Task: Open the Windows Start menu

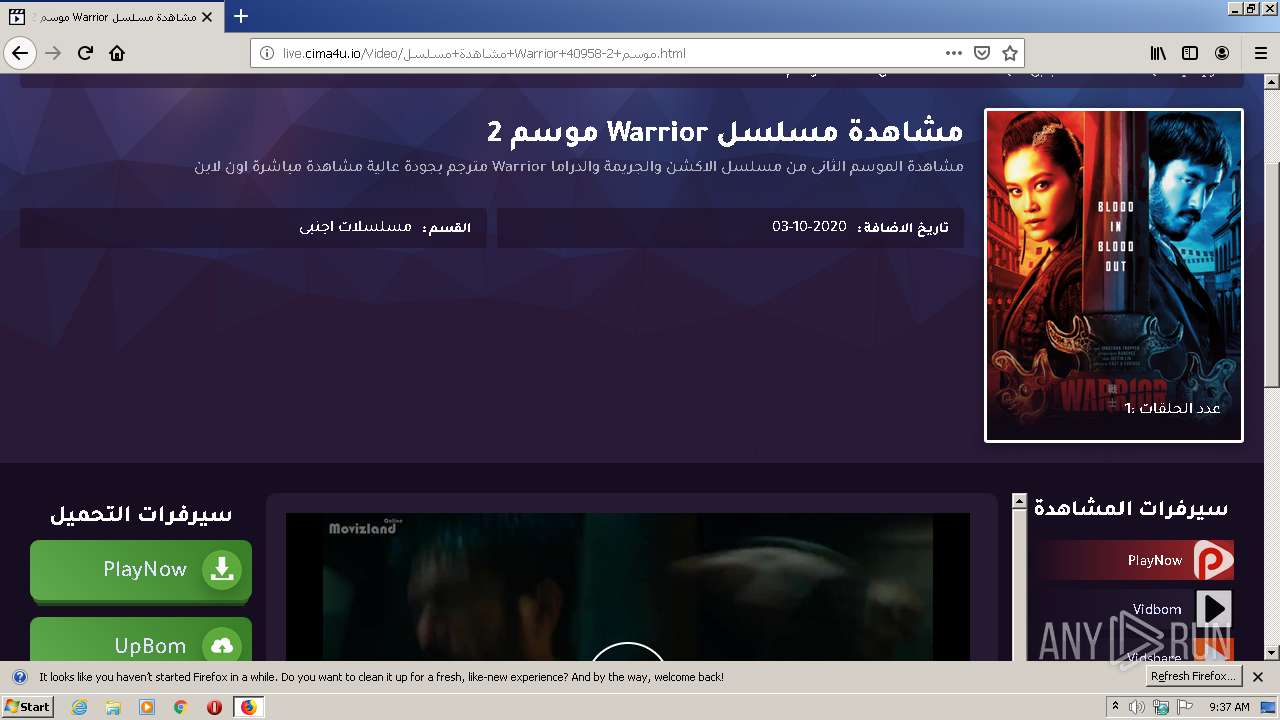Action: pyautogui.click(x=28, y=706)
